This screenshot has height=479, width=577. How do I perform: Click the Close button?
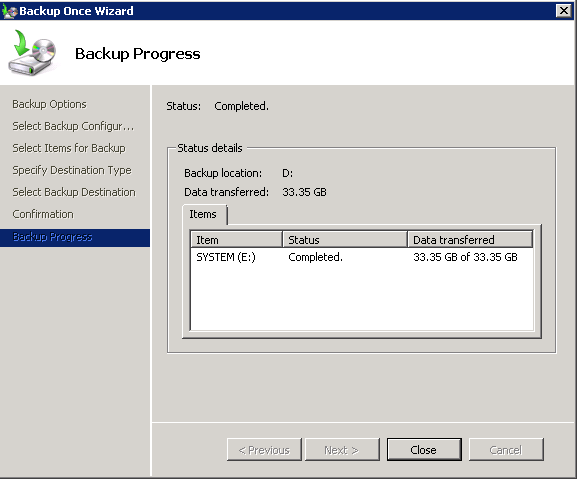[x=424, y=449]
